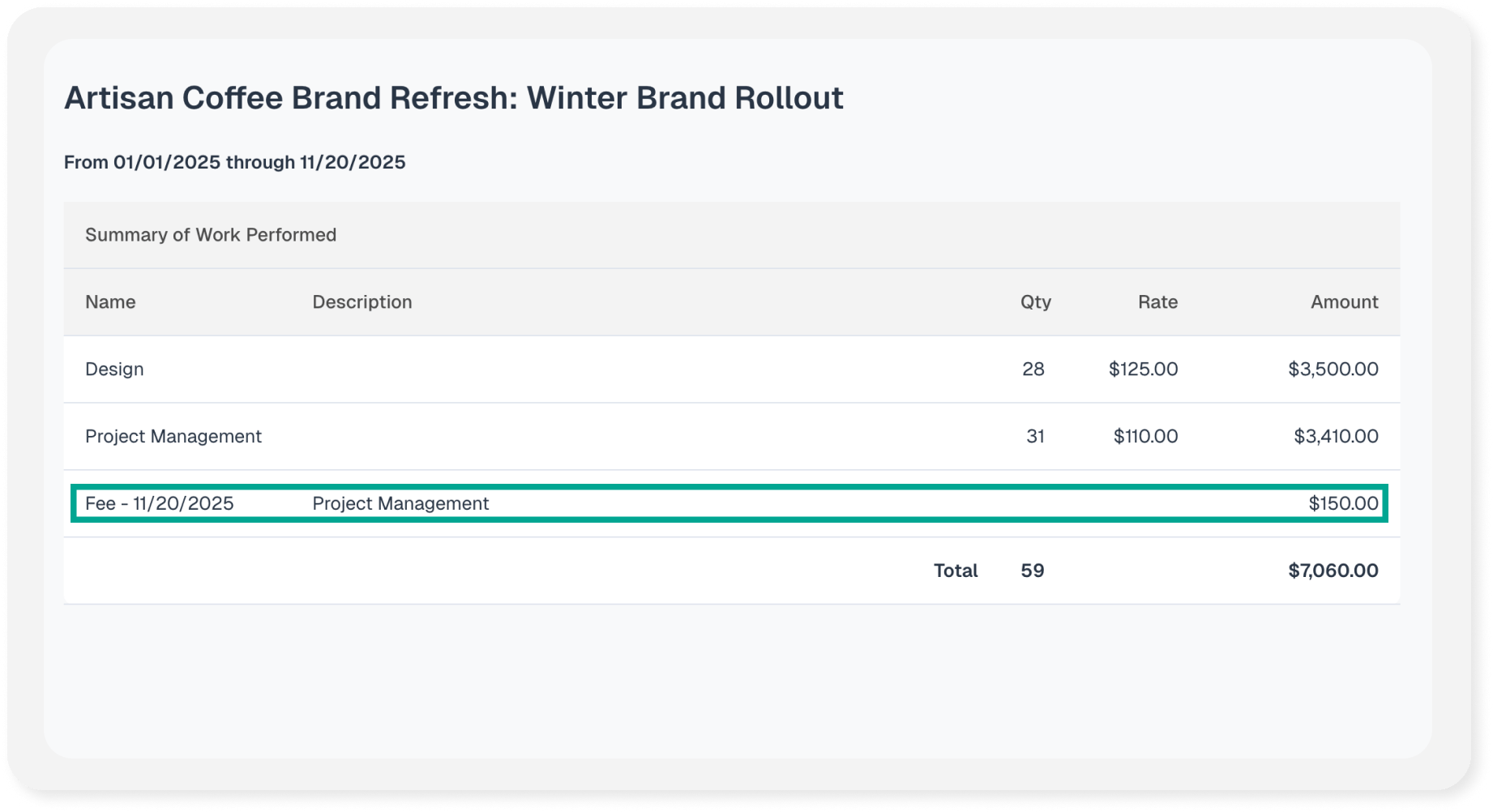
Task: Click the Artisan Coffee Brand Refresh title
Action: [453, 98]
